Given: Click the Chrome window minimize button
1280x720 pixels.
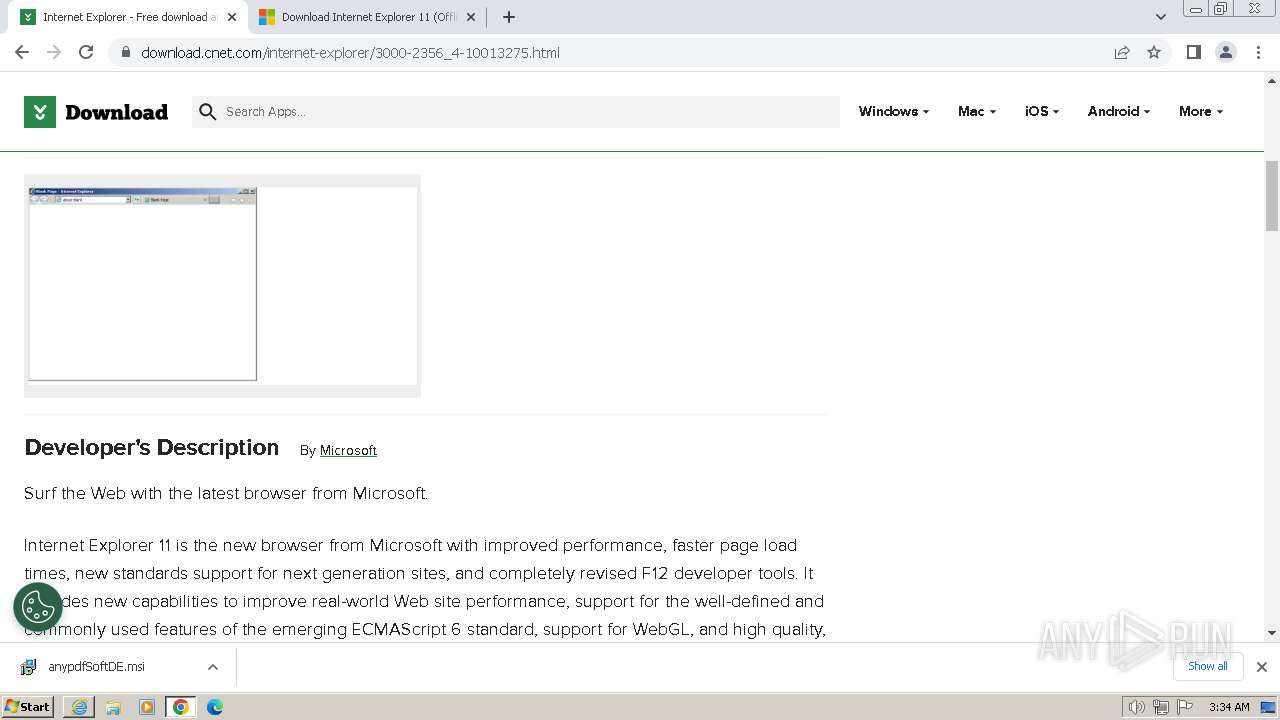Looking at the screenshot, I should [x=1195, y=9].
